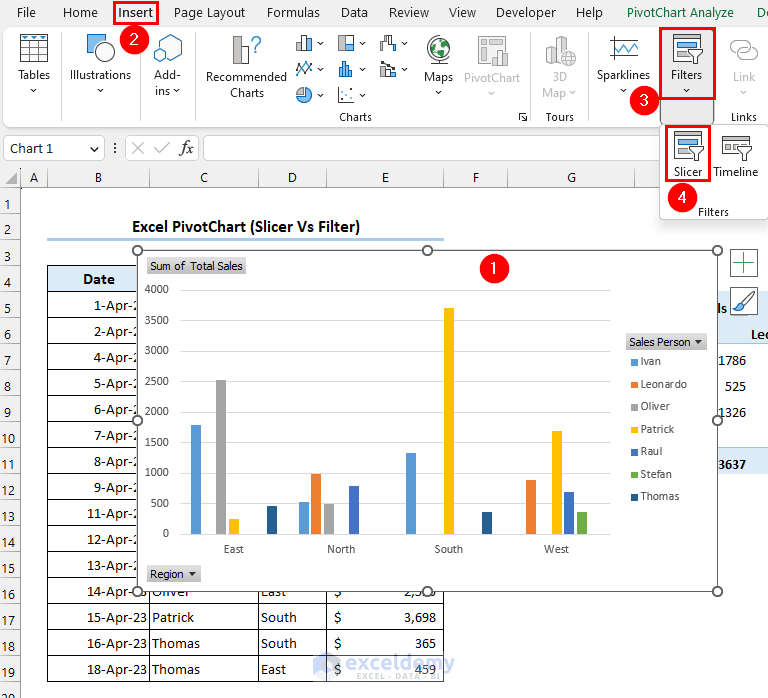Open Chart Elements plus button
Image resolution: width=768 pixels, height=698 pixels.
pos(744,263)
